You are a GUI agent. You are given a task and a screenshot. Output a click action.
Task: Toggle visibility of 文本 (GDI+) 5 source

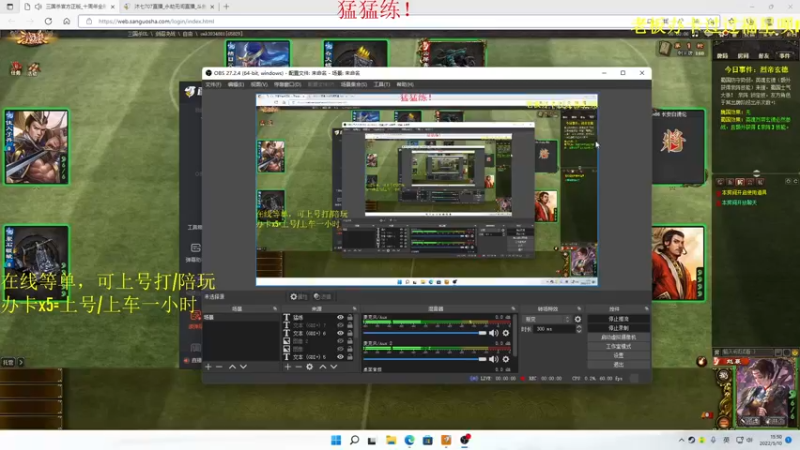click(x=340, y=357)
